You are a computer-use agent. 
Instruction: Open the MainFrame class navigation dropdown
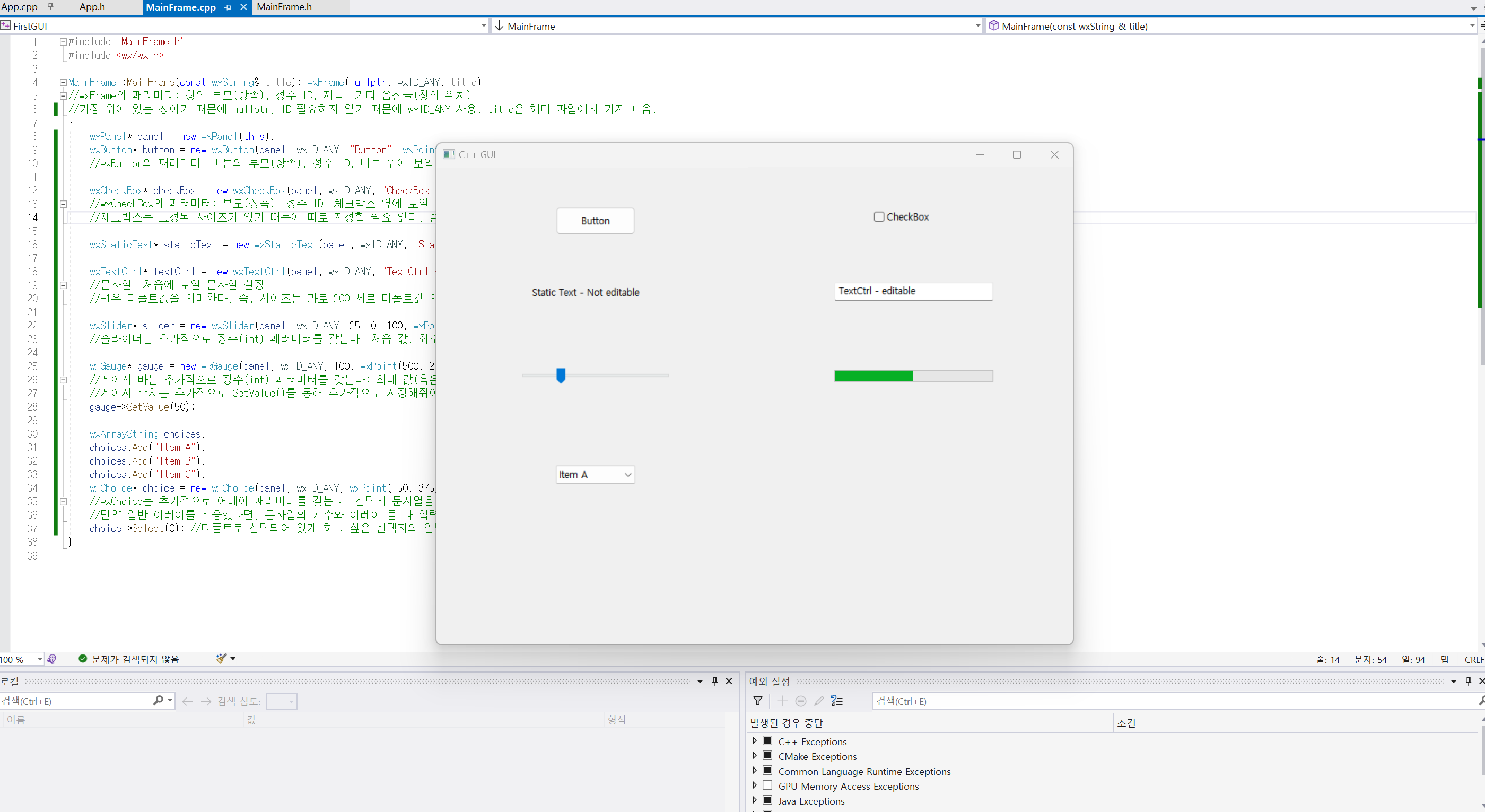(977, 26)
